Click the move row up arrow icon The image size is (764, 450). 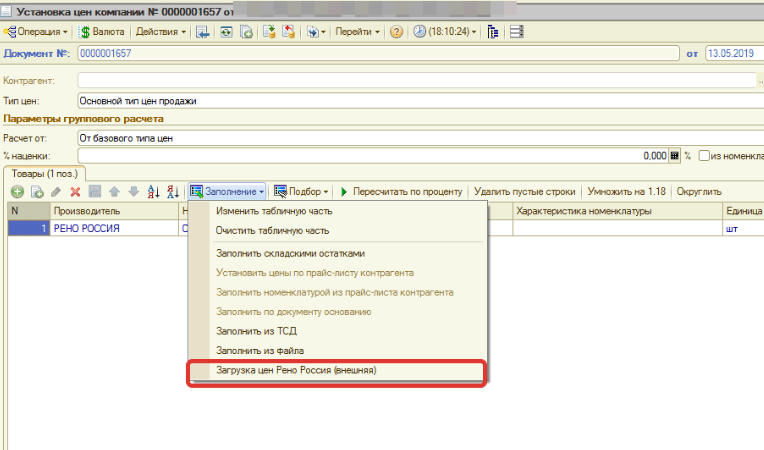point(115,191)
